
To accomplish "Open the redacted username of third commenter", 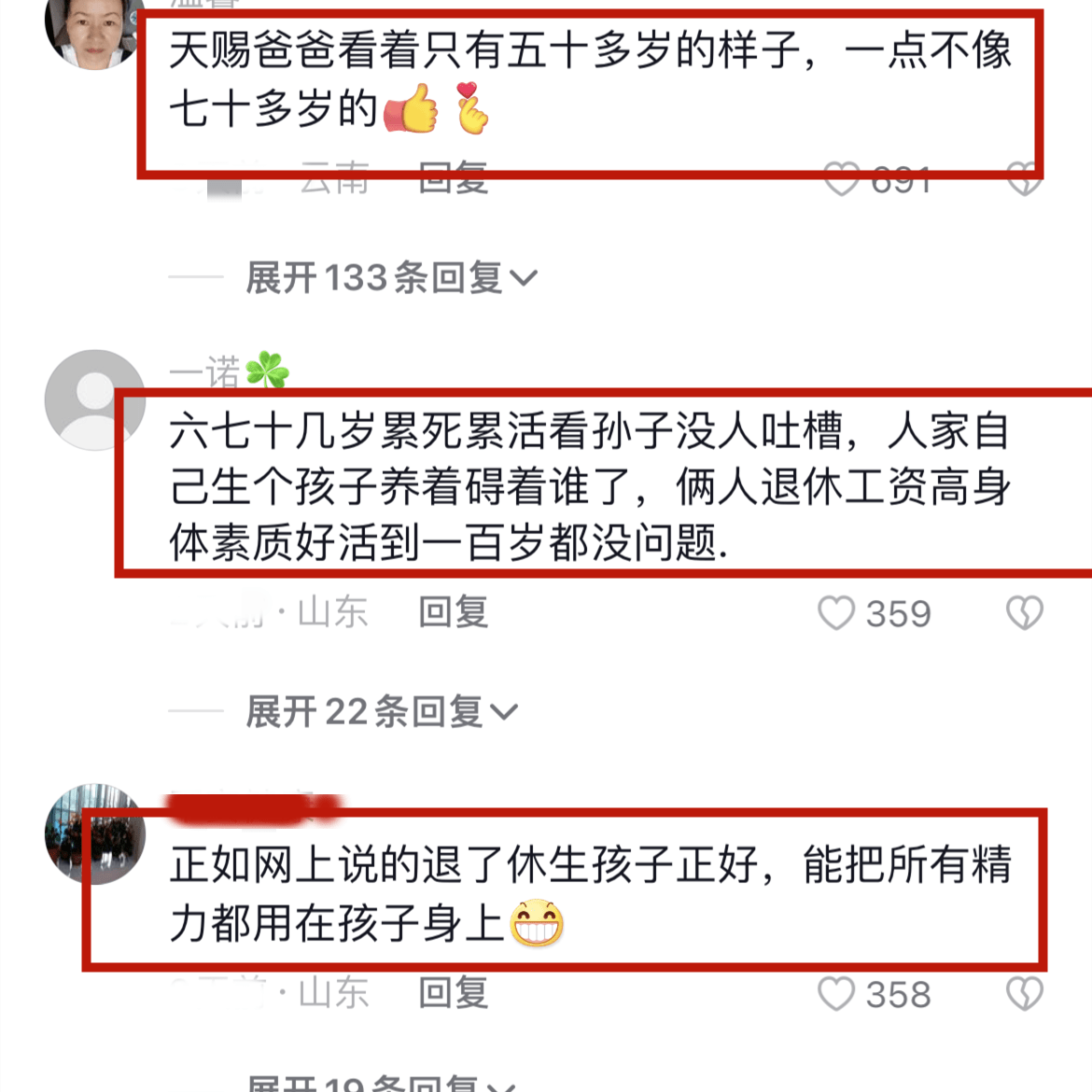I will [x=254, y=808].
